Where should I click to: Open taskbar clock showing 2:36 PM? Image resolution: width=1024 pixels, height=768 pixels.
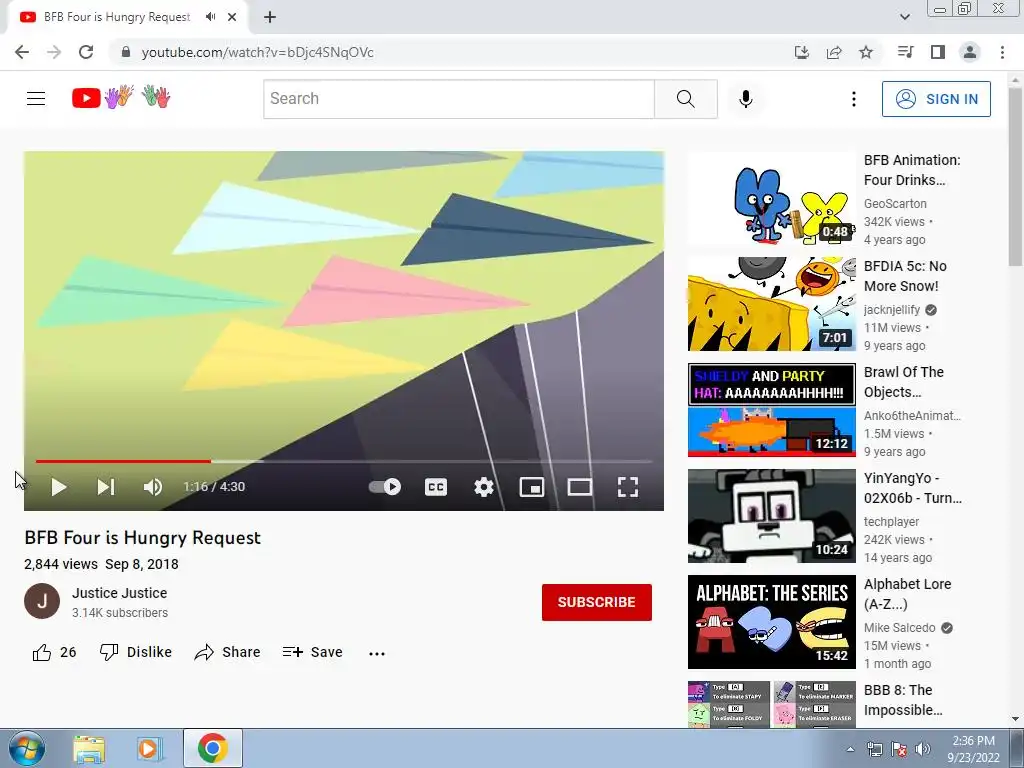(x=973, y=749)
